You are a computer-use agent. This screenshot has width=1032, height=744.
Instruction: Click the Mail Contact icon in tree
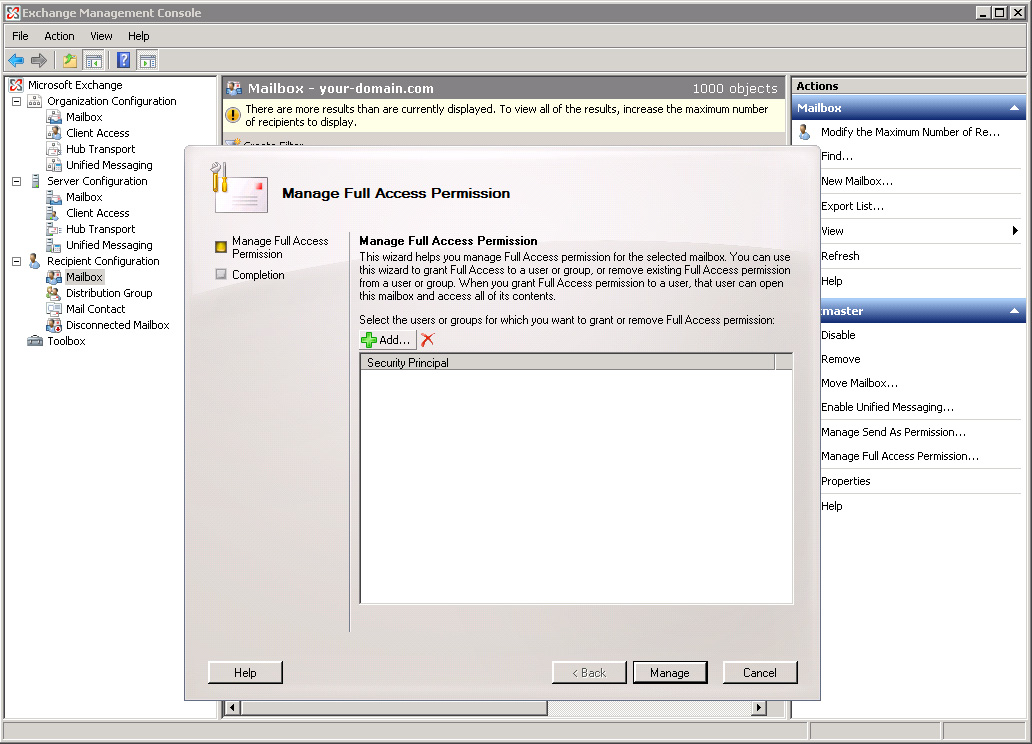(54, 309)
